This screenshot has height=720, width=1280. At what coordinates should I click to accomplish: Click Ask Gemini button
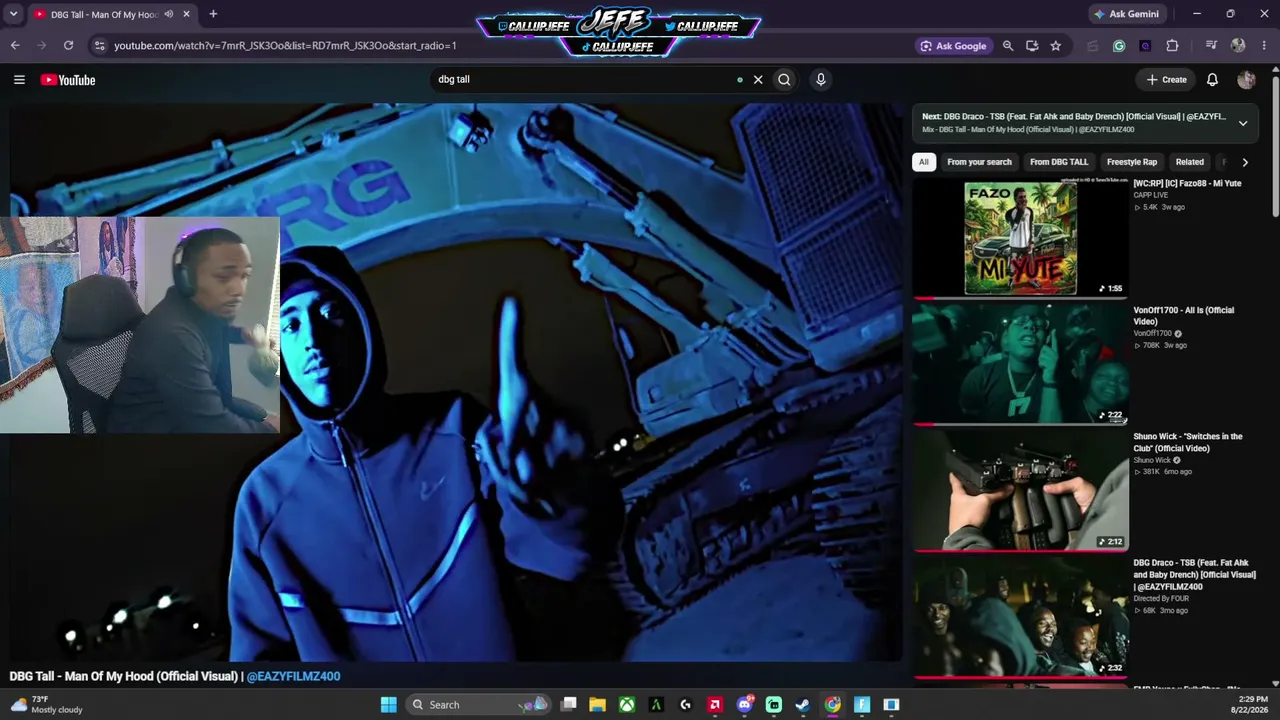[1127, 14]
